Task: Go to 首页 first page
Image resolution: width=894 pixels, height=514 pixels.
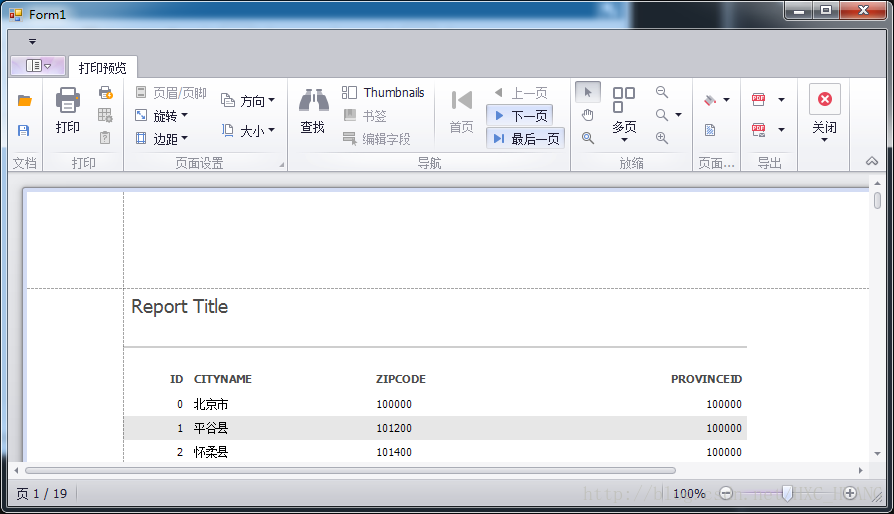Action: (461, 111)
